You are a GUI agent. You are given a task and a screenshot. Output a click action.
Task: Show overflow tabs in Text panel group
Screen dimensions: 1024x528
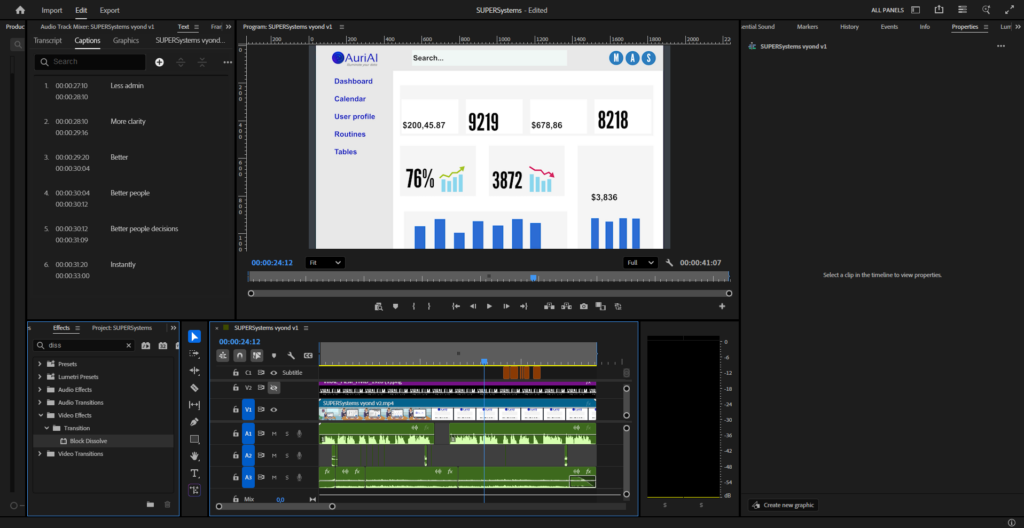[228, 27]
